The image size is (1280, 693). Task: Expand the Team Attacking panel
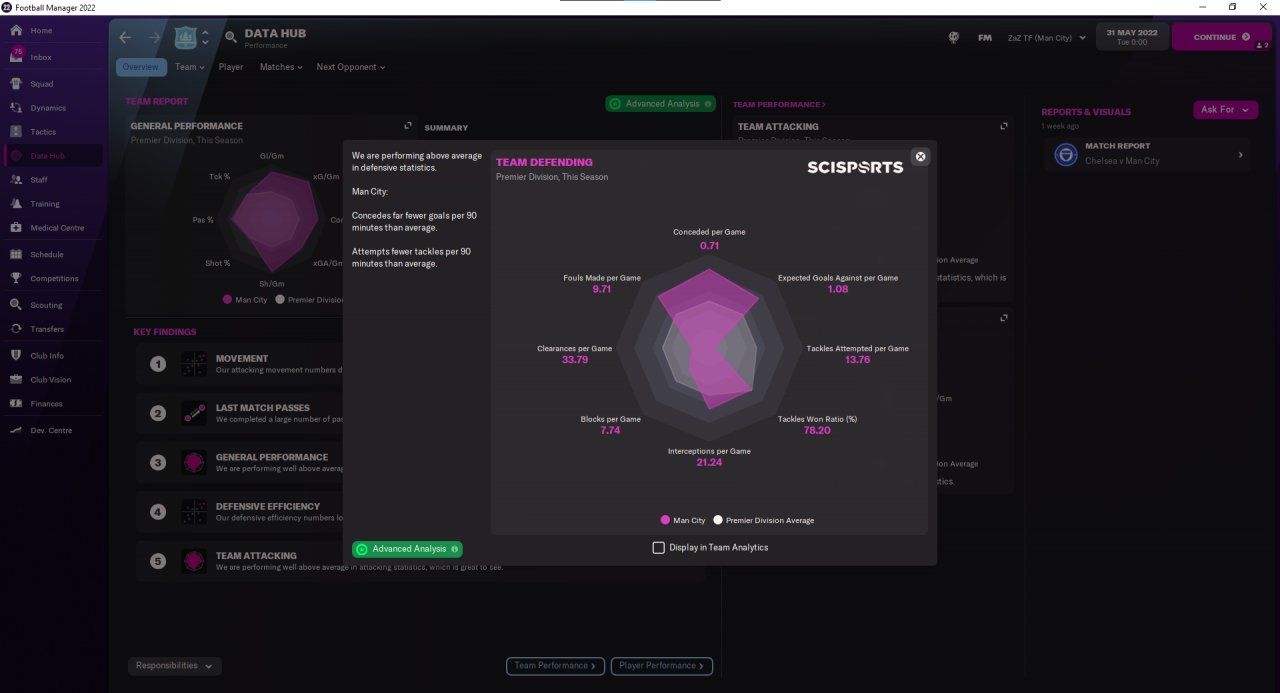[x=1004, y=126]
